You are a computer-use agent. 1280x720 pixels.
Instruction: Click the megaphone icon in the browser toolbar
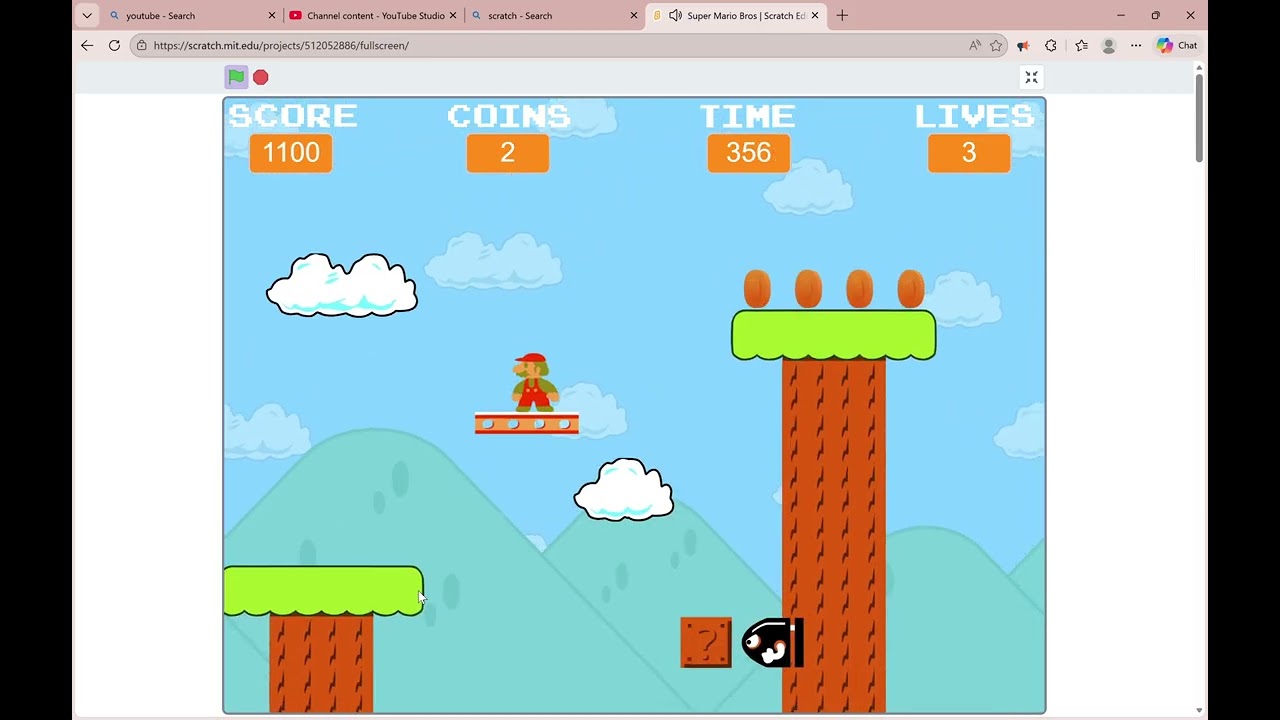[1023, 45]
